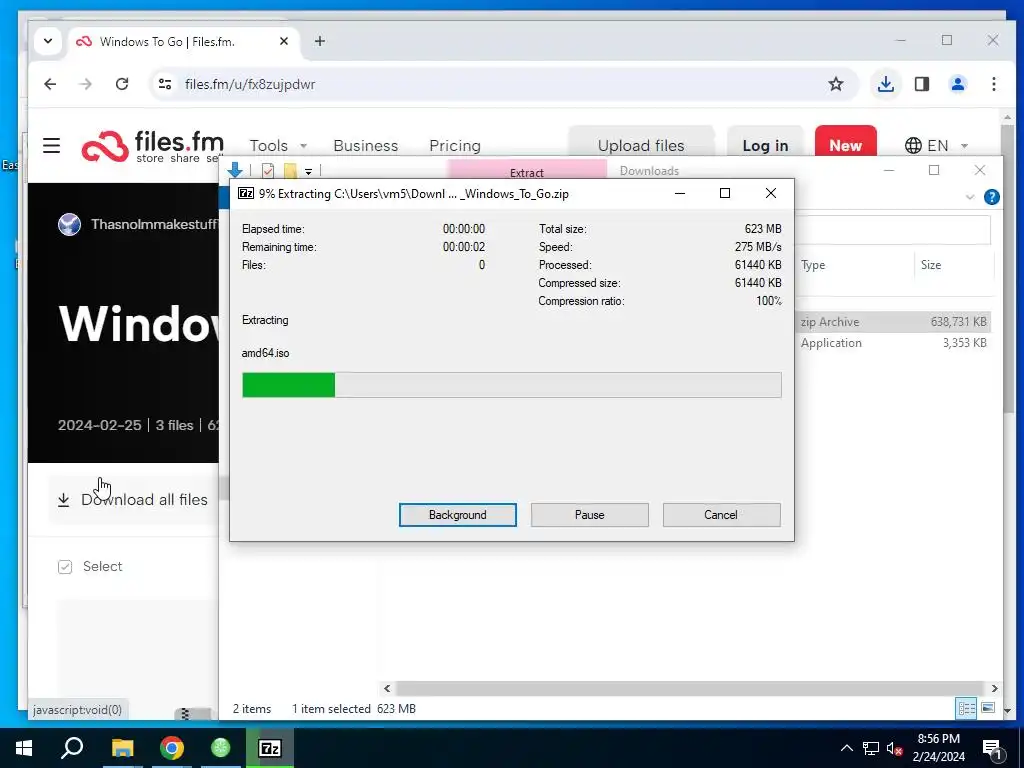
Task: Open the Pricing menu item
Action: [x=455, y=146]
